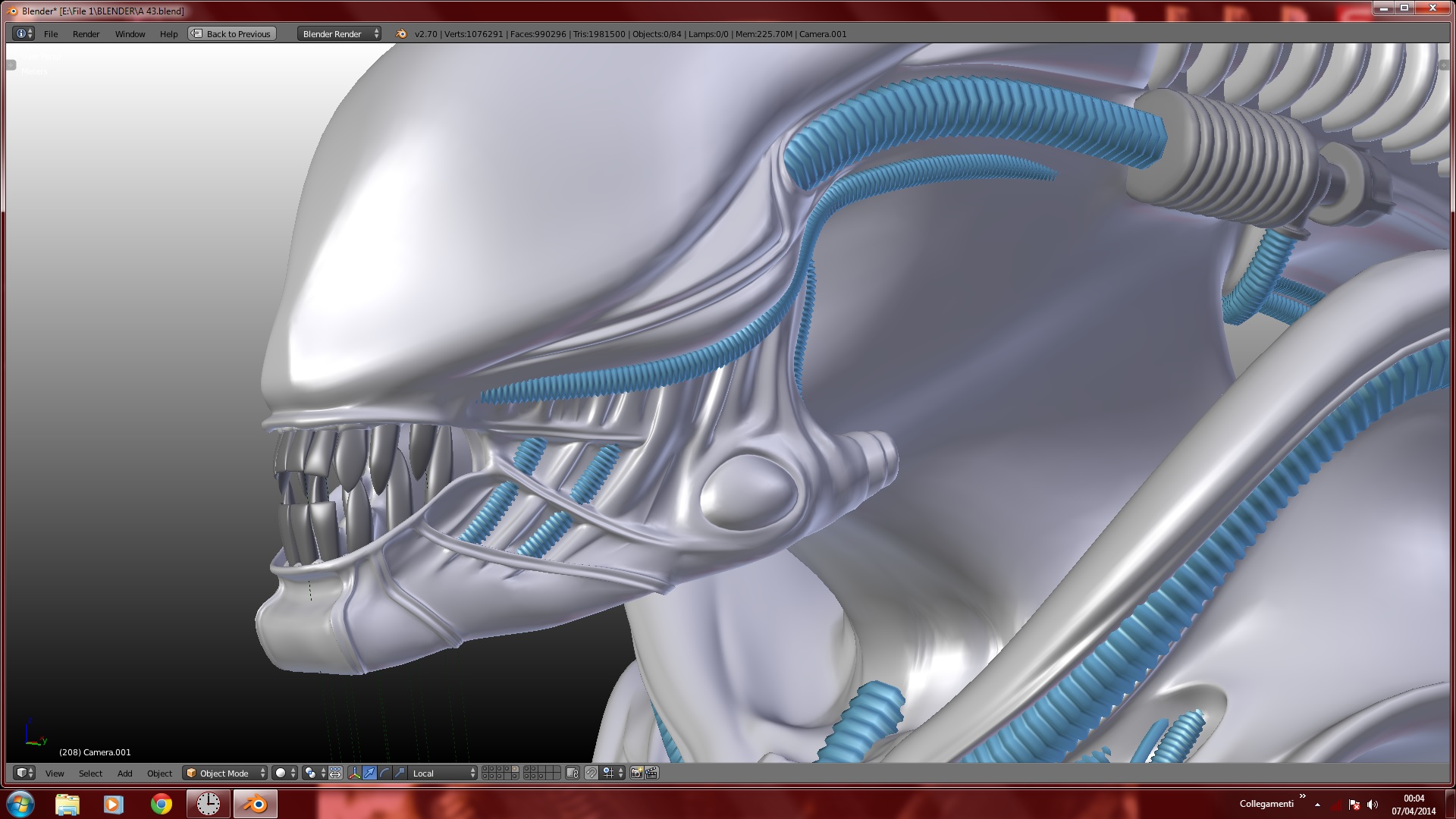Open the View menu in 3D header
Screen dimensions: 1456x819
55,773
